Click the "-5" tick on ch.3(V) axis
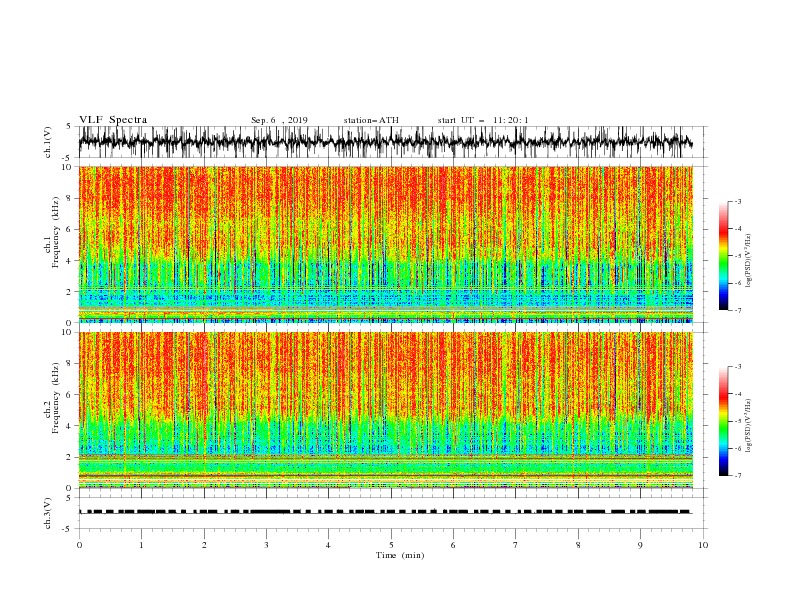 68,529
